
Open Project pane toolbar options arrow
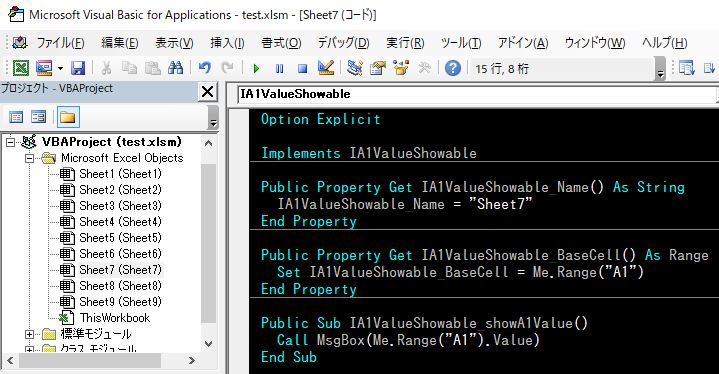click(213, 117)
